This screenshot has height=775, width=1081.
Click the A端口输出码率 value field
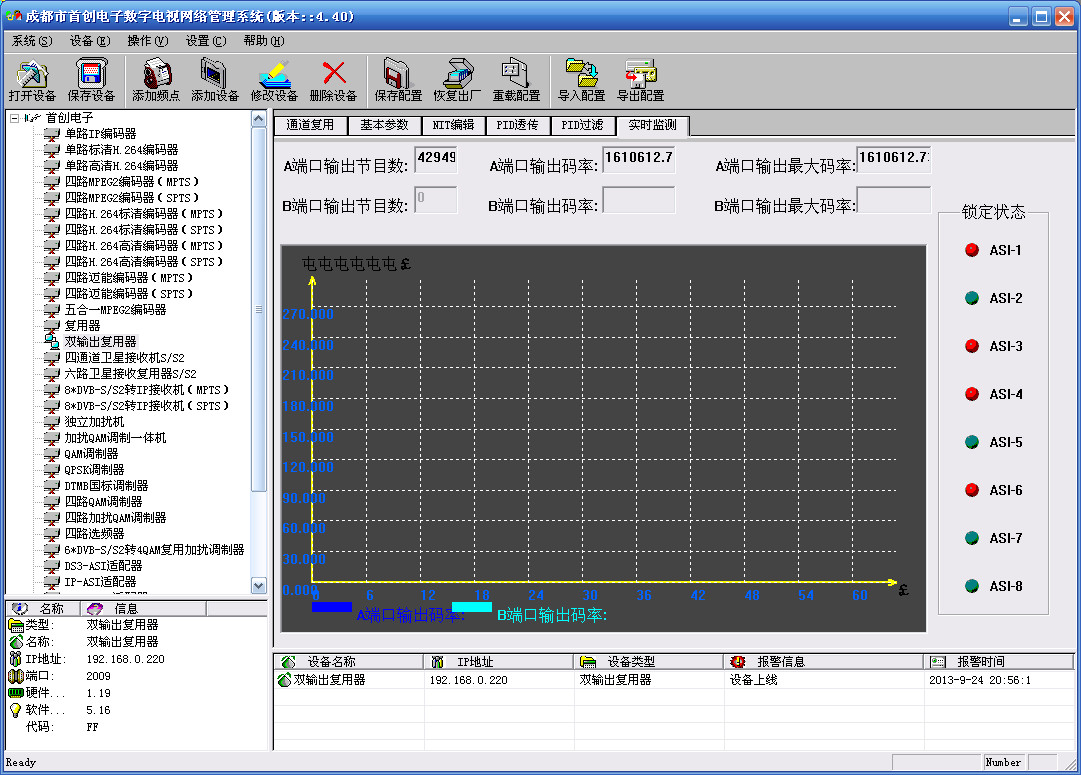[638, 159]
